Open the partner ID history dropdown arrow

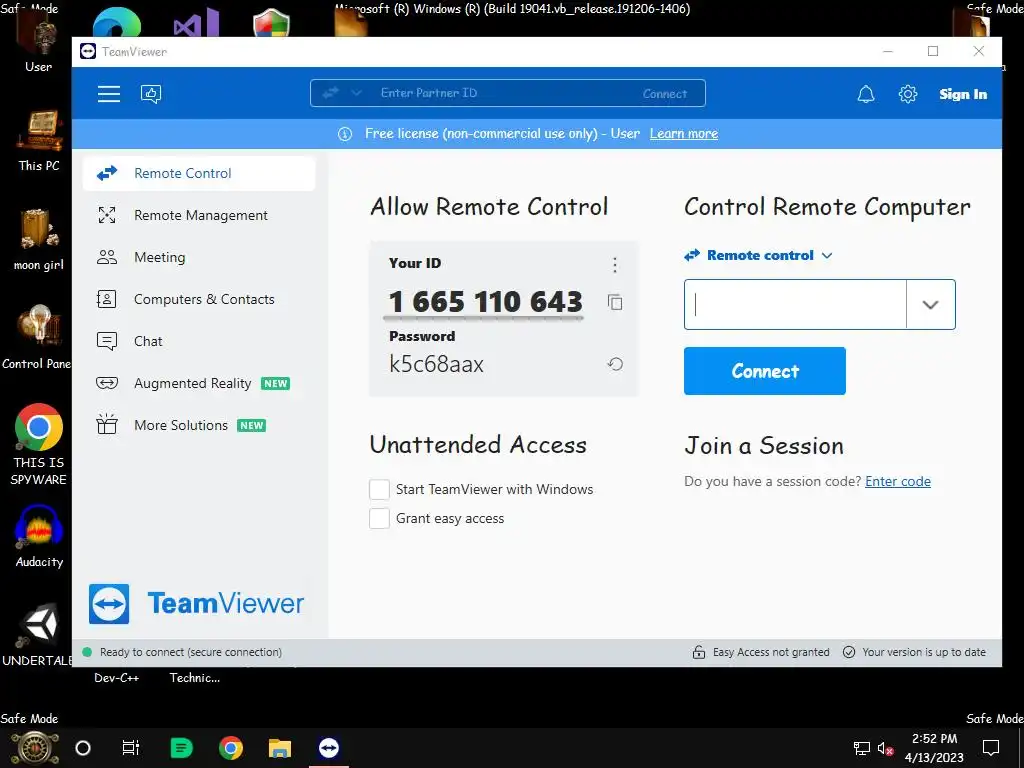931,304
